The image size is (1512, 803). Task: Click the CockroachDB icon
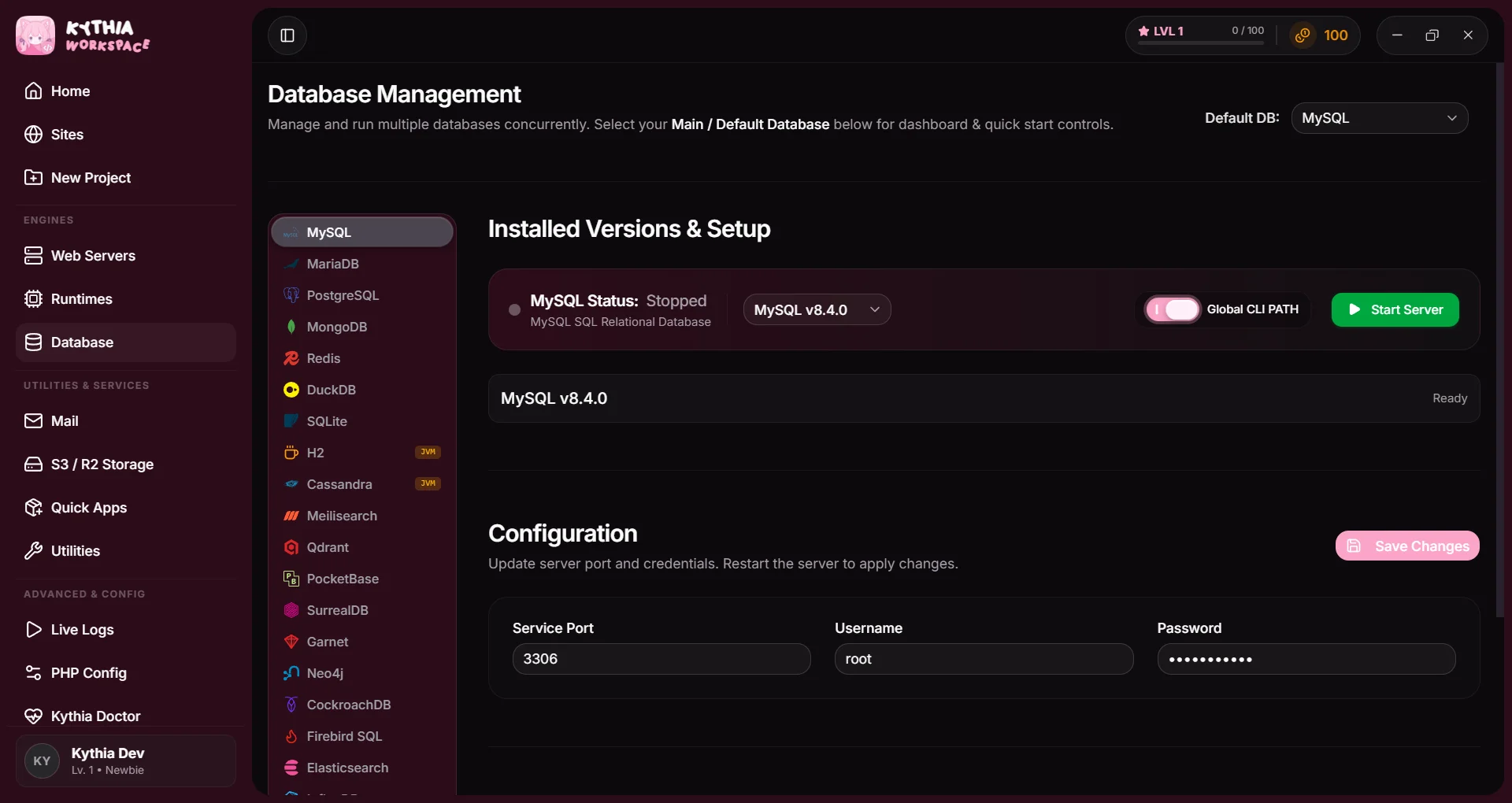pos(291,705)
